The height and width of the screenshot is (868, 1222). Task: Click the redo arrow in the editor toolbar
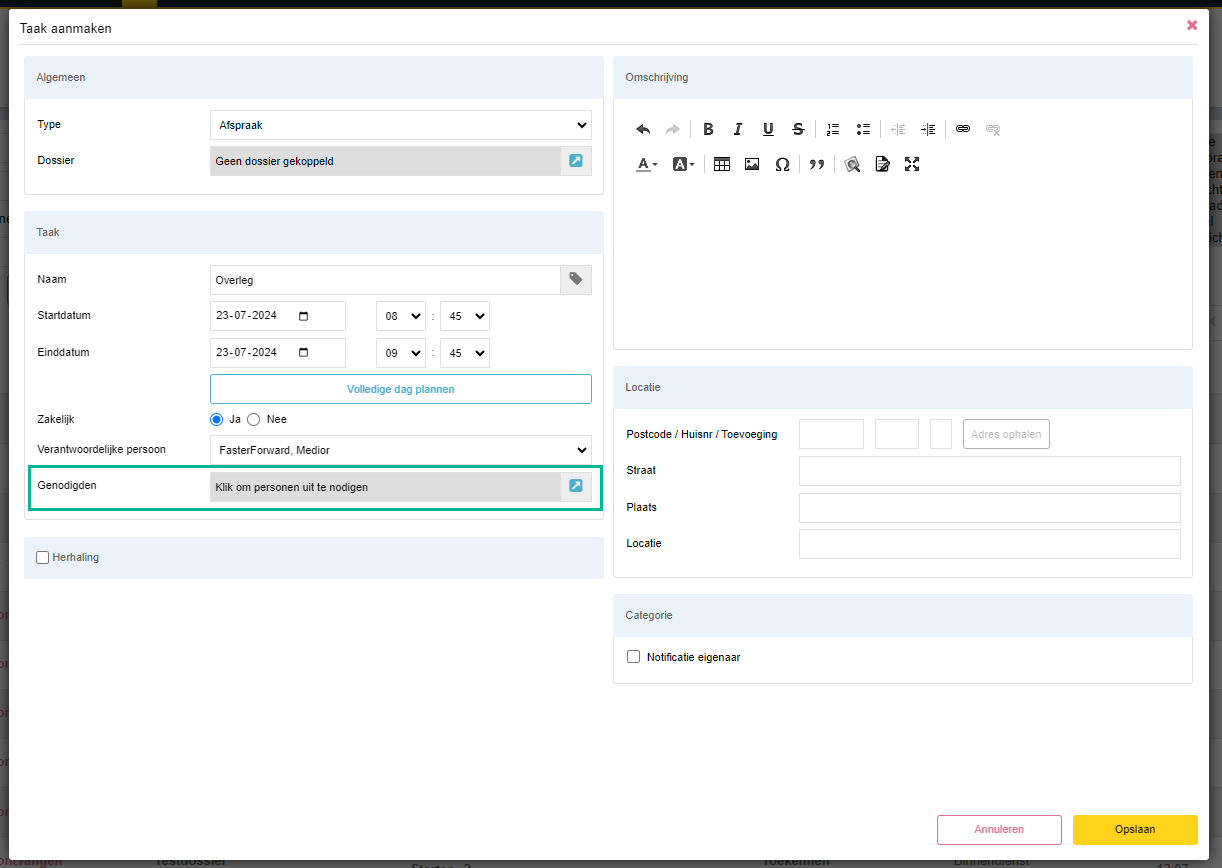(673, 129)
